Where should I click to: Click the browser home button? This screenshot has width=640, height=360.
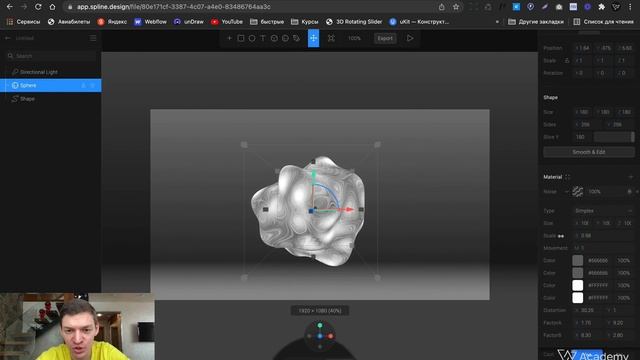[52, 7]
